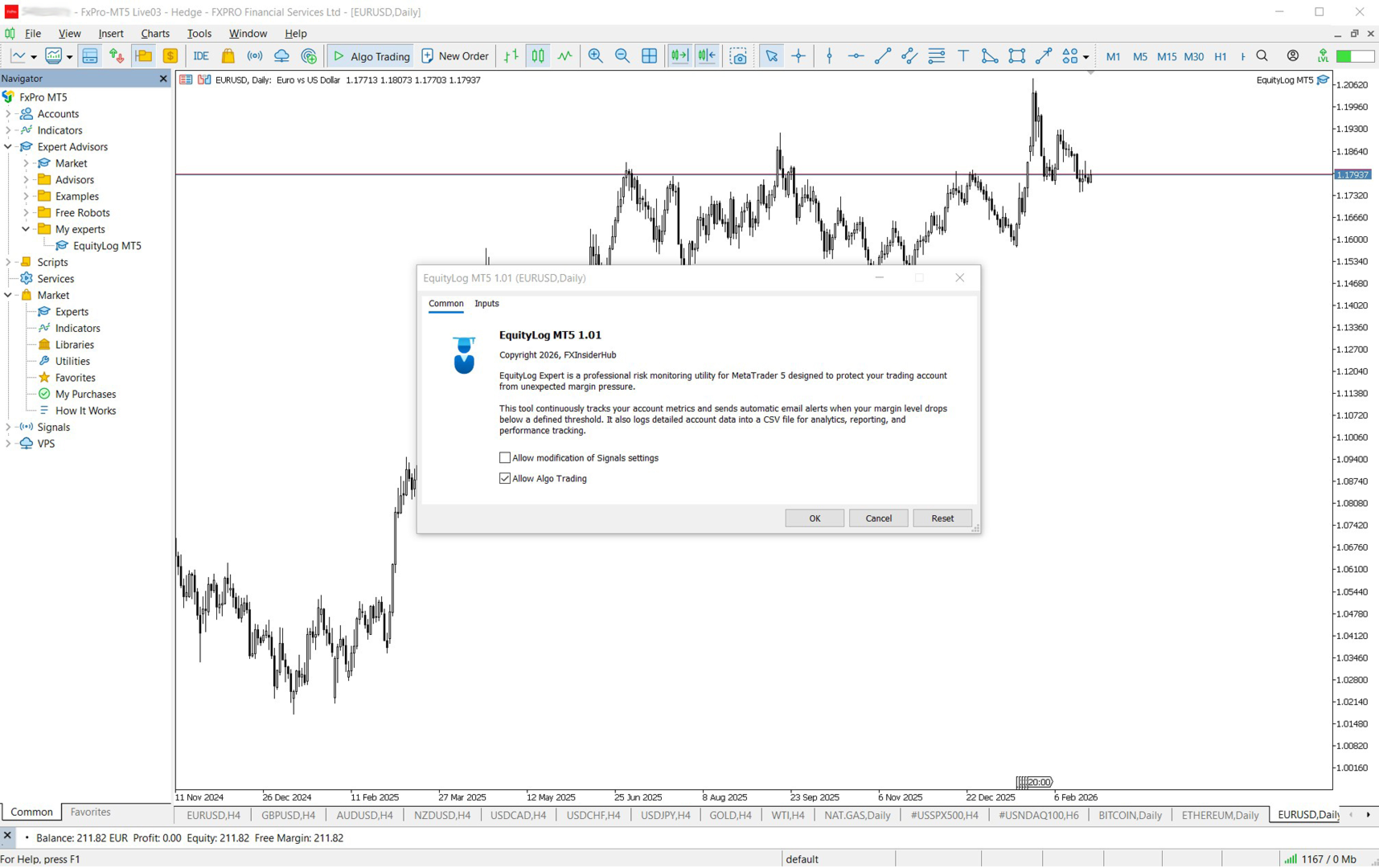Open the Signals icon in toolbar
Viewport: 1379px width, 868px height.
tap(255, 56)
